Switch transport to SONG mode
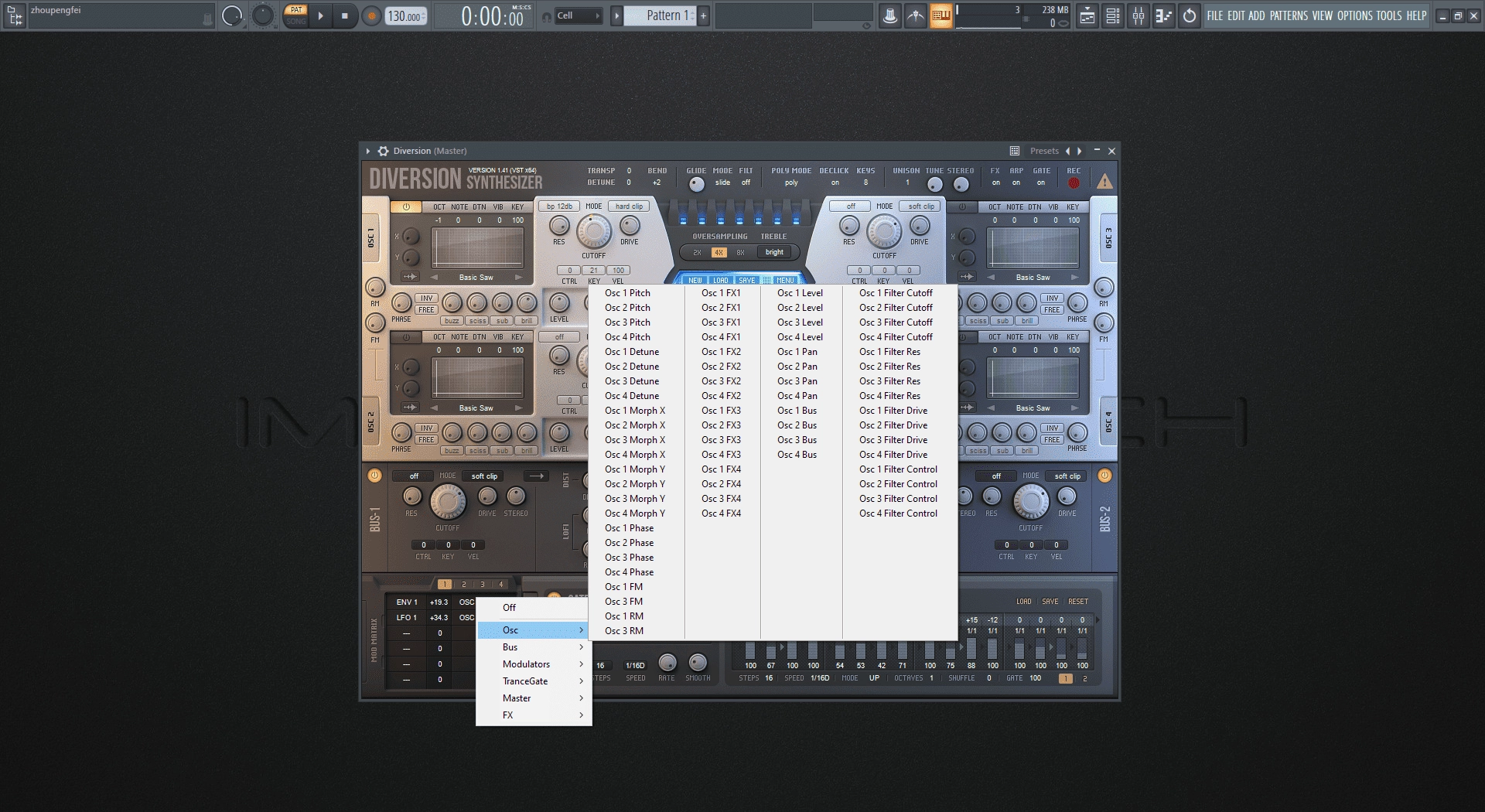1485x812 pixels. coord(295,21)
